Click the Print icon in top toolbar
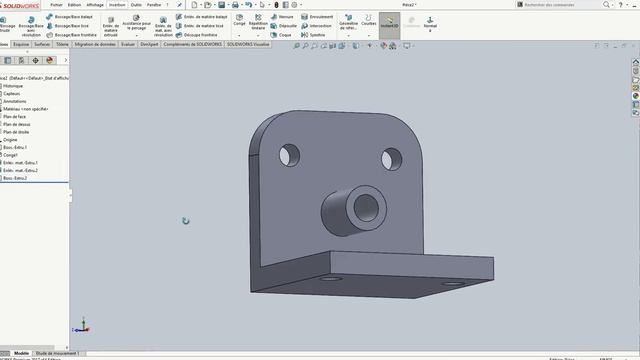Viewport: 640px width, 360px height. (x=235, y=5)
